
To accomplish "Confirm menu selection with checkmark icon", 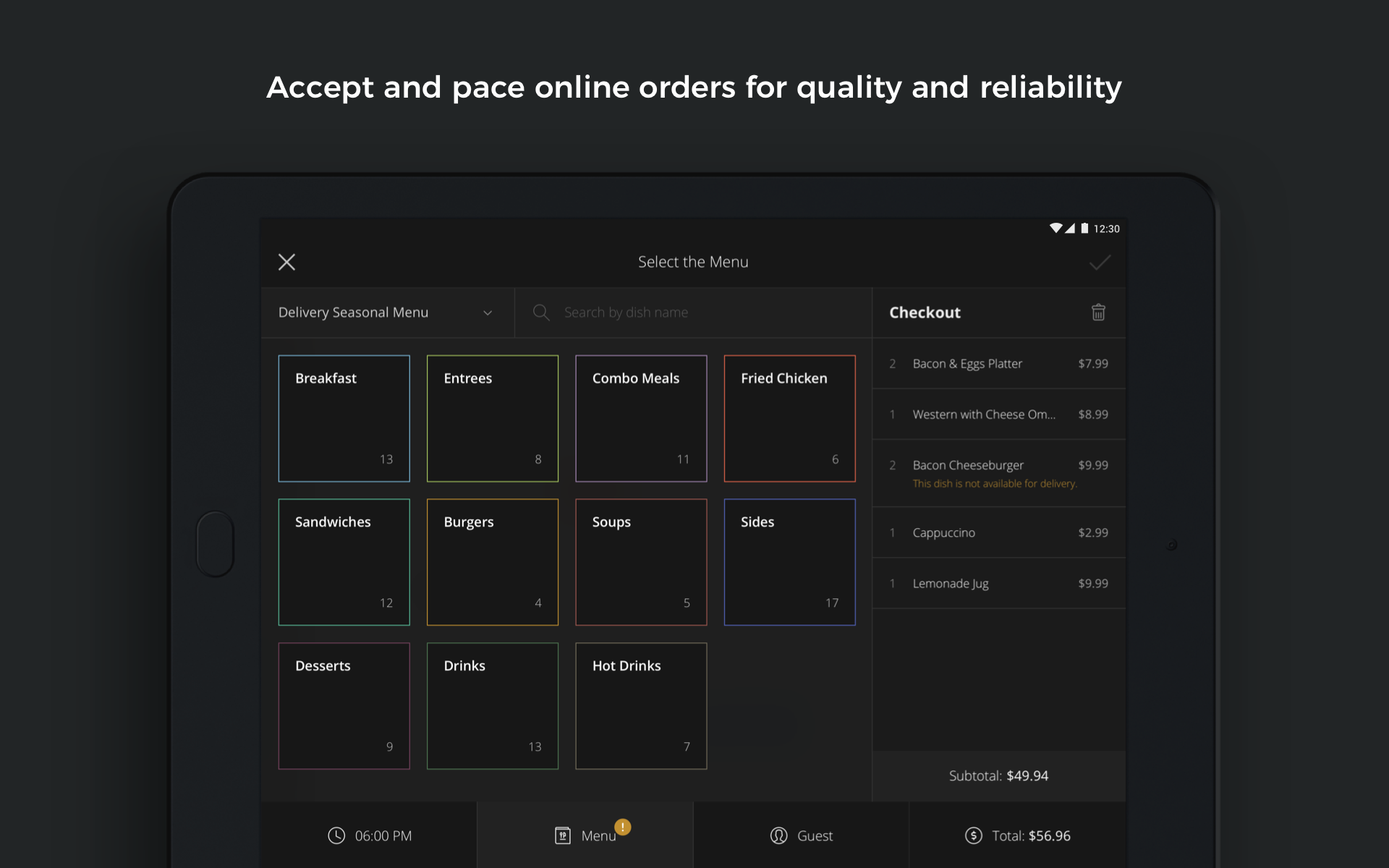I will (x=1100, y=262).
